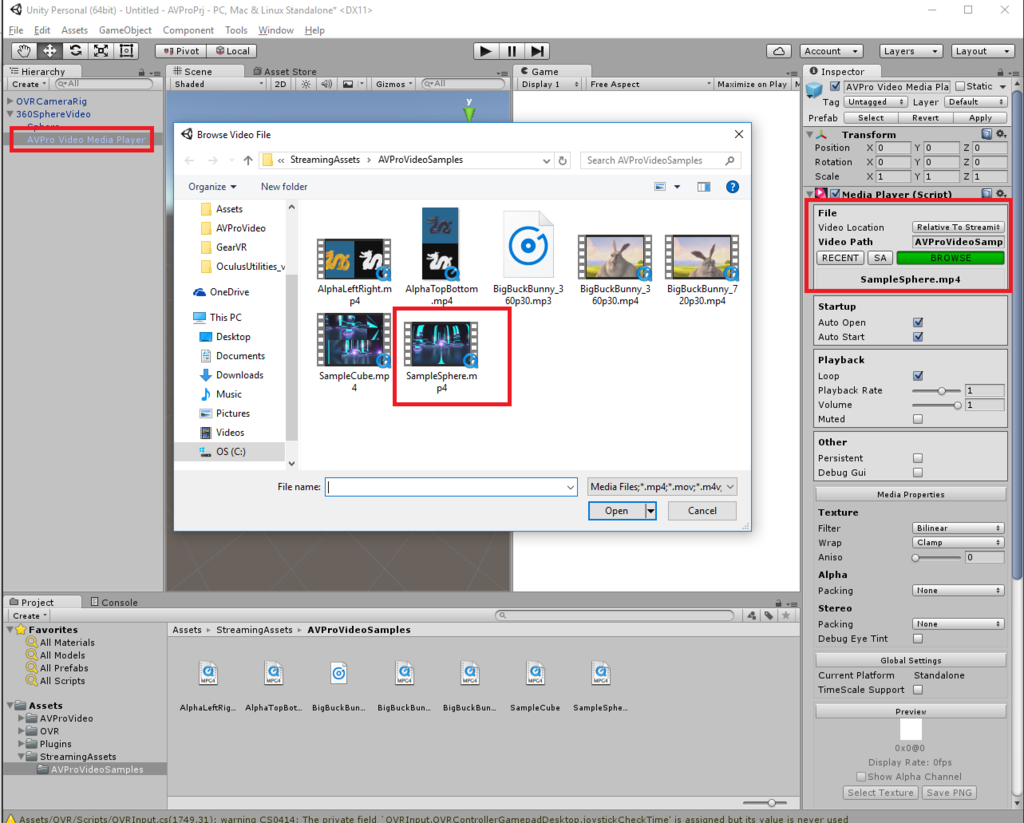This screenshot has height=823, width=1024.
Task: Toggle Auto Start checkbox
Action: pos(918,337)
